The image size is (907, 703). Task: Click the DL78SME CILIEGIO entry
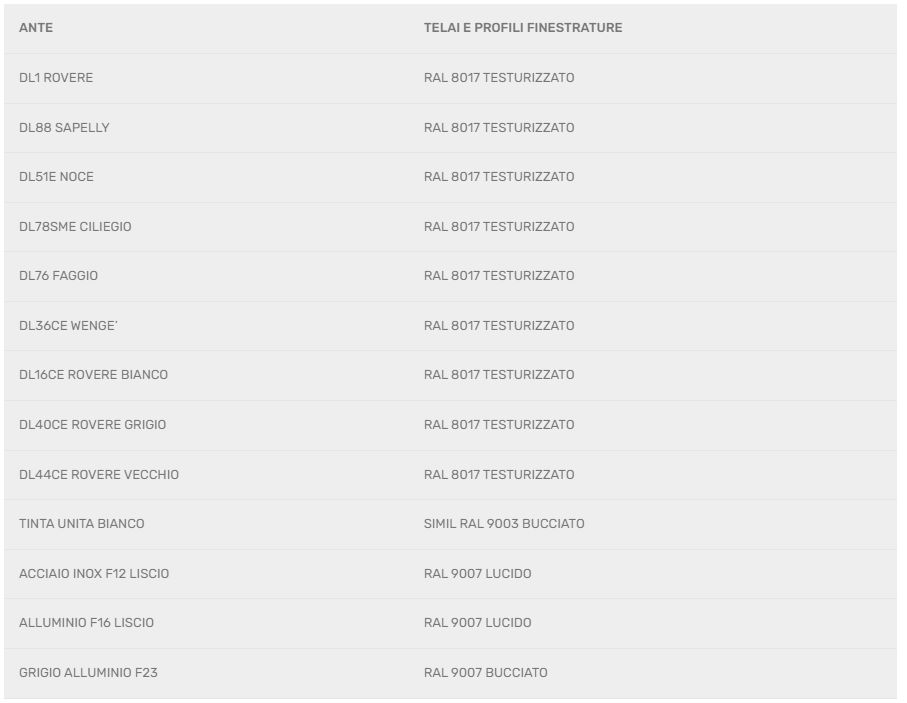click(x=75, y=227)
